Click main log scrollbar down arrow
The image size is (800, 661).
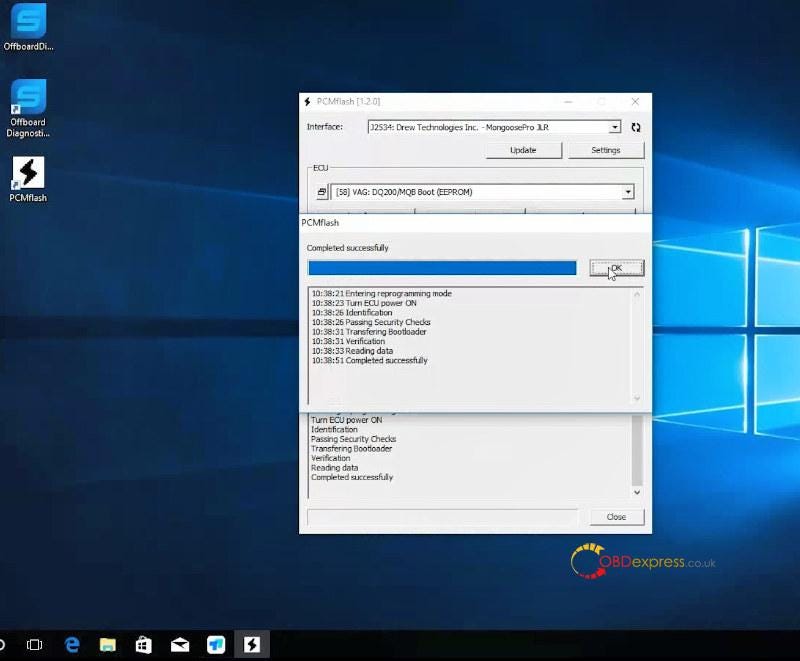637,492
